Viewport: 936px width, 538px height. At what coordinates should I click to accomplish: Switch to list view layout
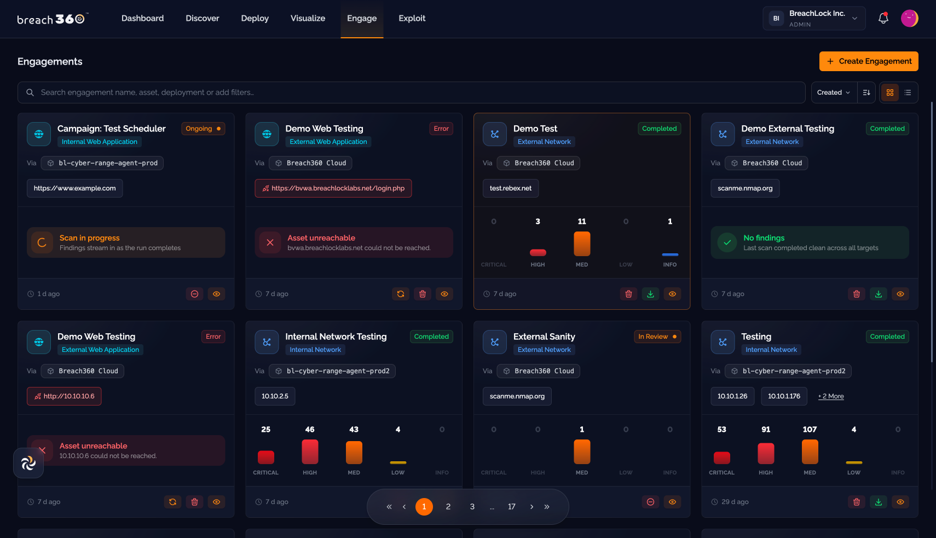[907, 93]
